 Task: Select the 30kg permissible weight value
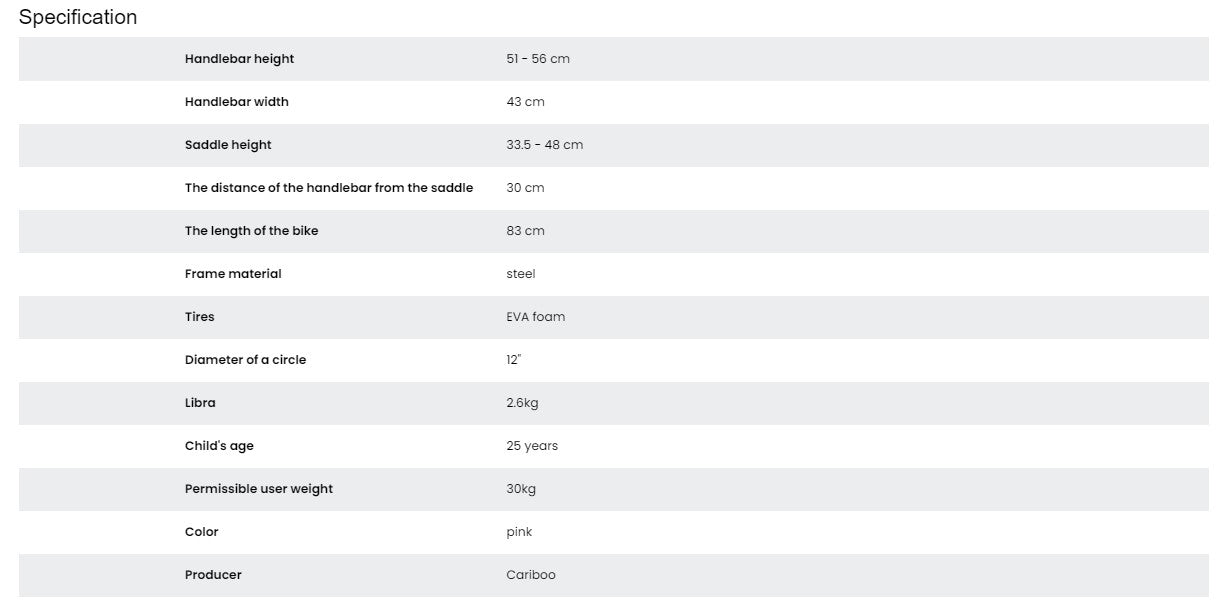(x=521, y=489)
